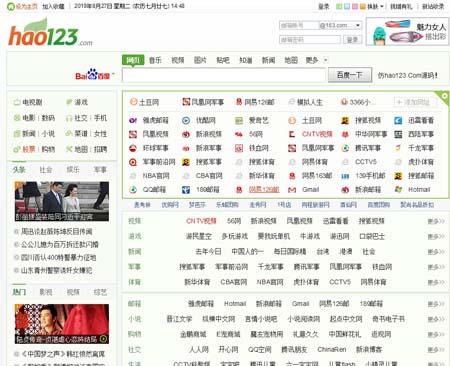Viewport: 450px width, 366px height.
Task: Click the 电视剧 TV icon in sidebar
Action: point(17,102)
